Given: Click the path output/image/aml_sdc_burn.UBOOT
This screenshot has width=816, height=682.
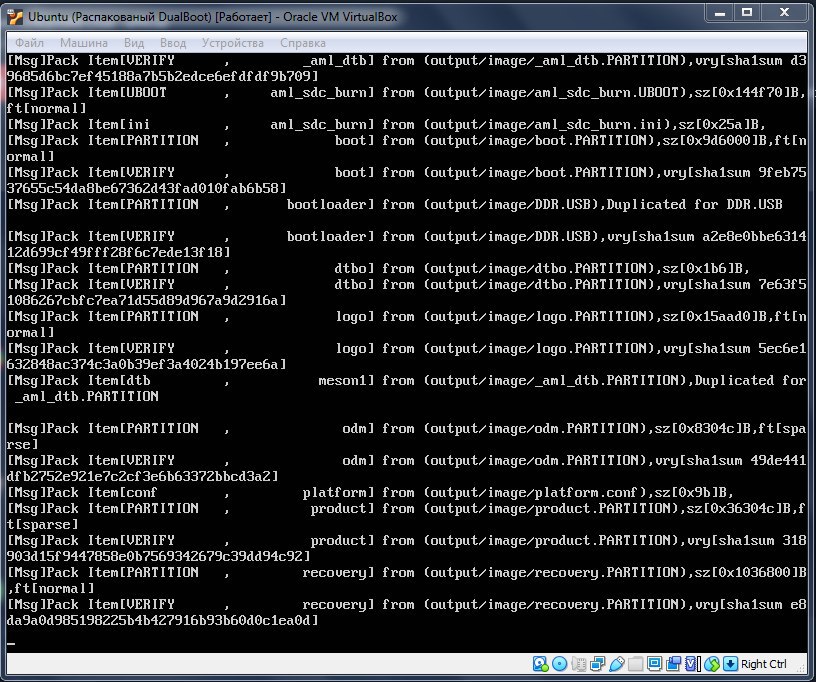Looking at the screenshot, I should tap(555, 93).
